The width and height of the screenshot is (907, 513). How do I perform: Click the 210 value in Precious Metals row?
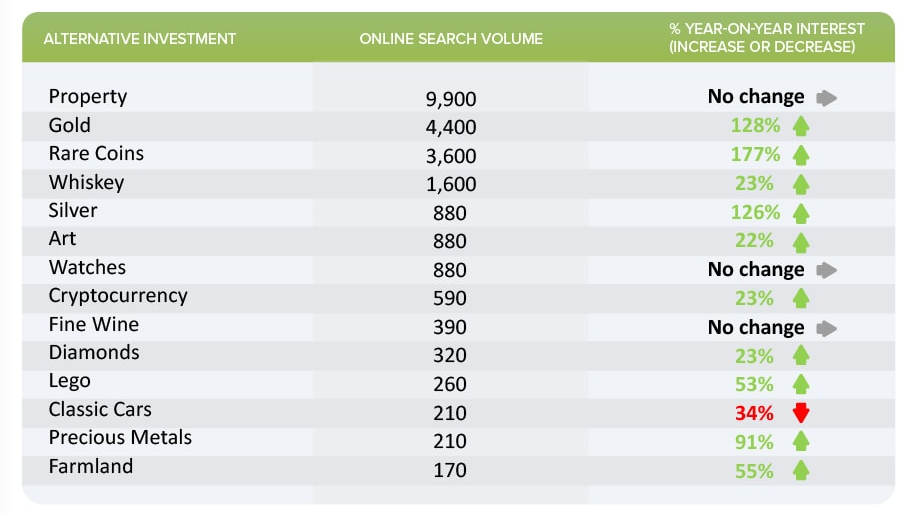(x=450, y=441)
